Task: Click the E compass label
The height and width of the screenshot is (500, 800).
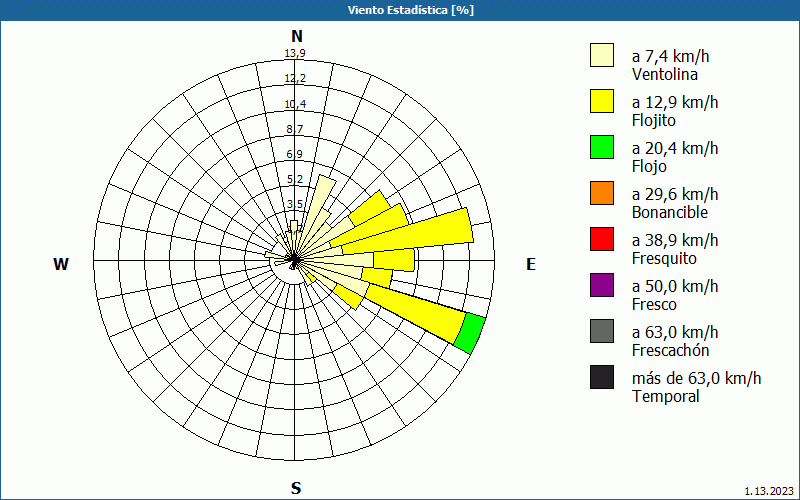Action: pos(531,264)
